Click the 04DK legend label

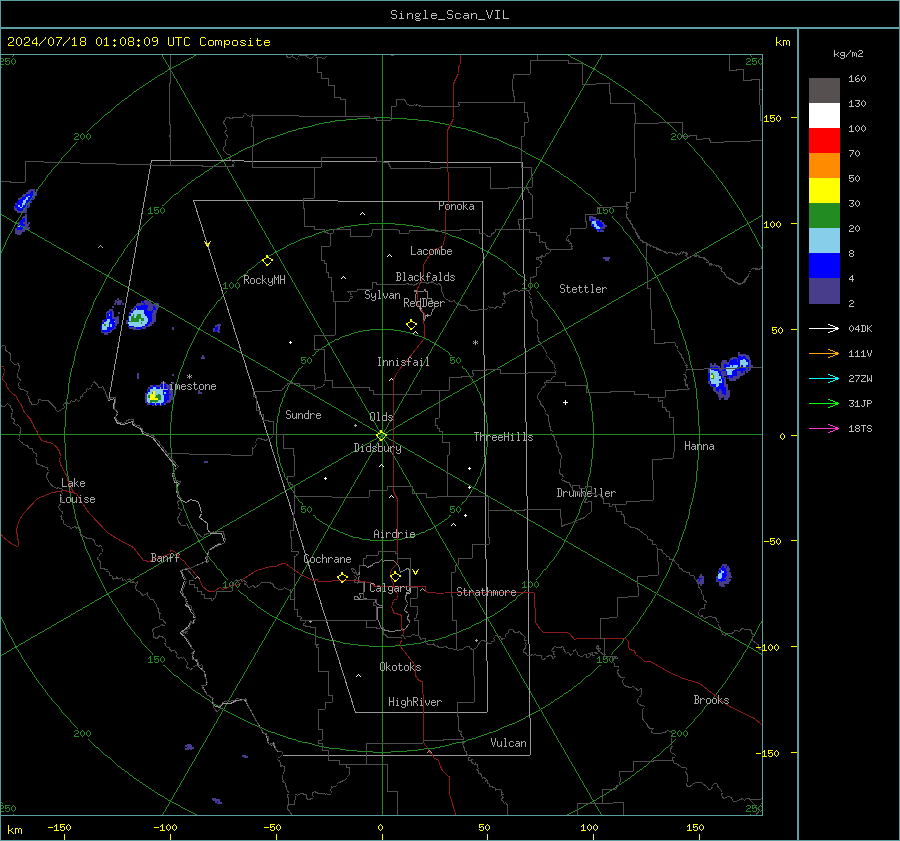click(860, 329)
